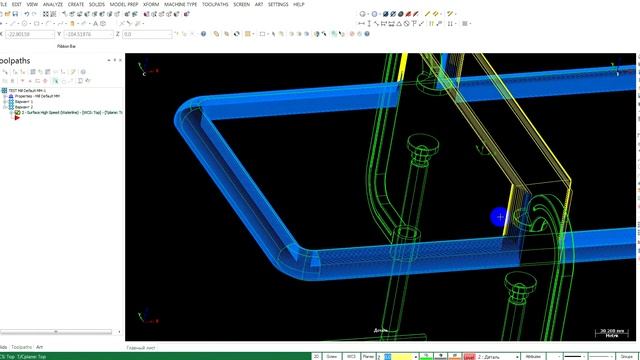Viewport: 640px width, 360px height.
Task: Click the red arrow insert marker
Action: (x=17, y=118)
